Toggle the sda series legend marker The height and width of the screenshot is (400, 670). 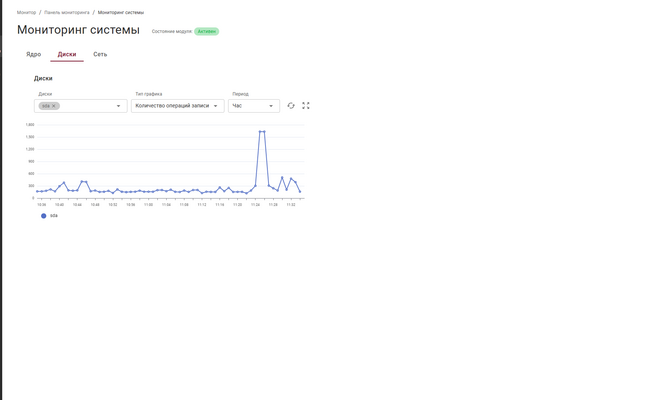43,216
